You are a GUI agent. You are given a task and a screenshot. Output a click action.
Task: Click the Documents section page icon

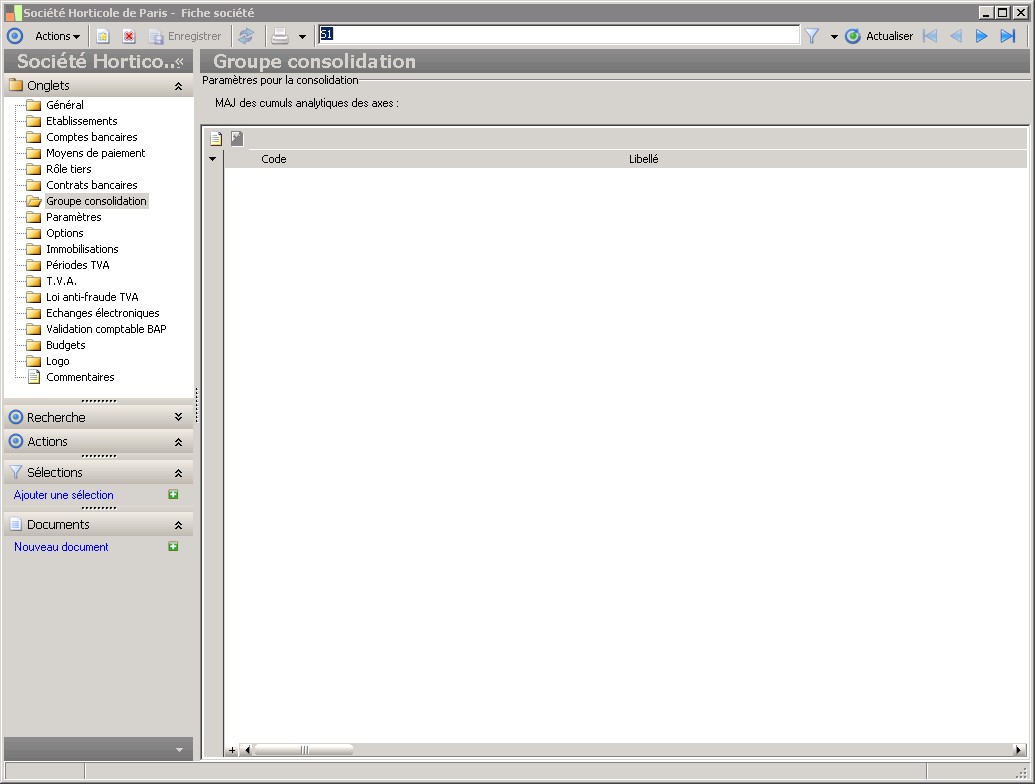[x=16, y=525]
